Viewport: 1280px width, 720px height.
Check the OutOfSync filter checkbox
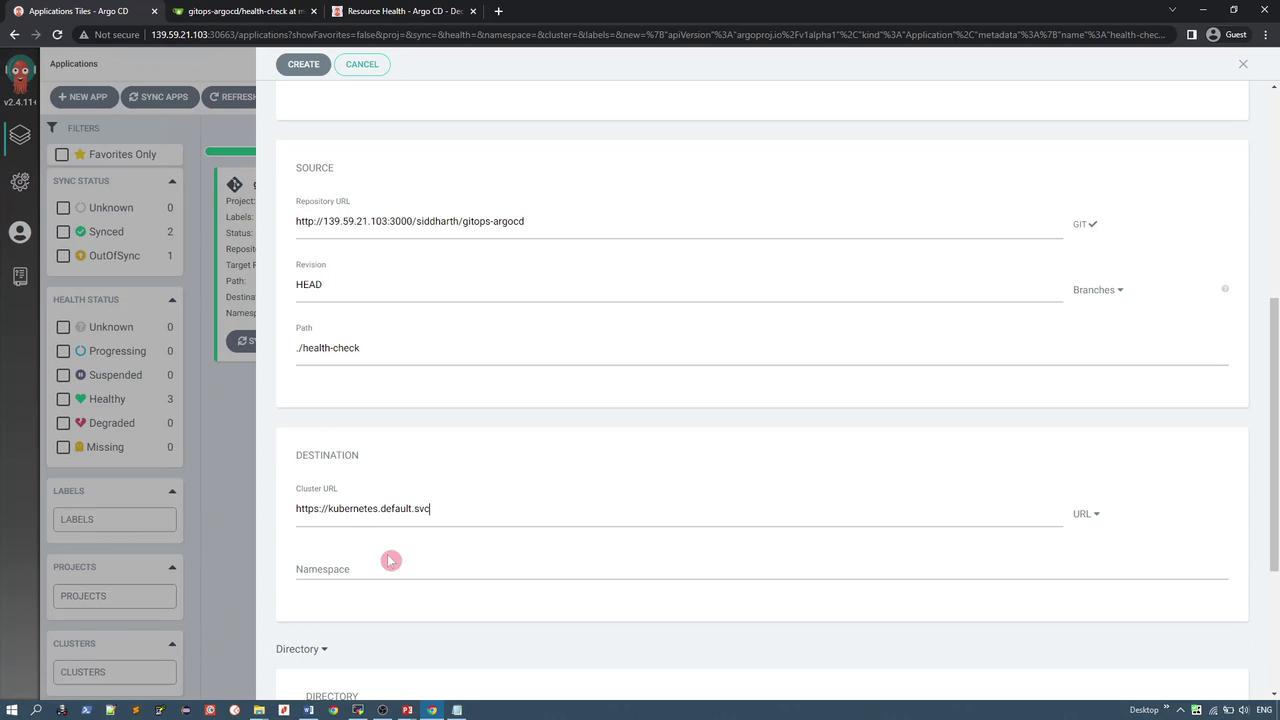point(63,256)
